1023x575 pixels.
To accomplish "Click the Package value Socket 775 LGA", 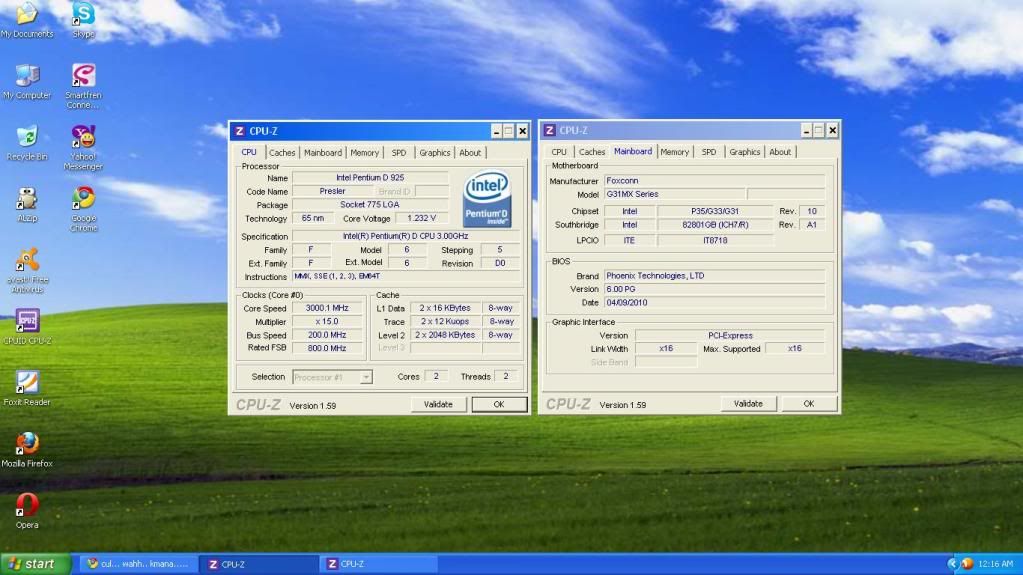I will (x=370, y=205).
